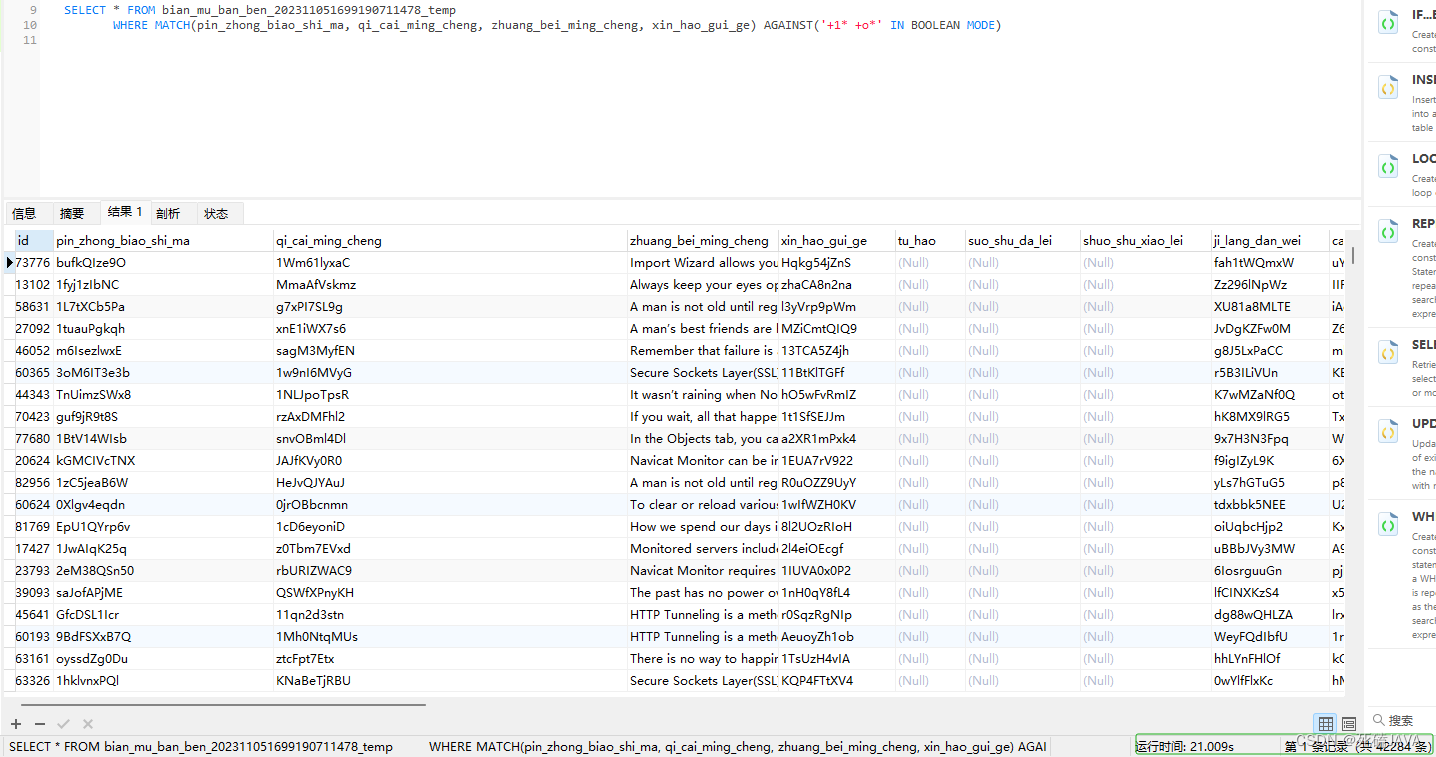1436x757 pixels.
Task: Switch to the 状态 tab
Action: [x=216, y=213]
